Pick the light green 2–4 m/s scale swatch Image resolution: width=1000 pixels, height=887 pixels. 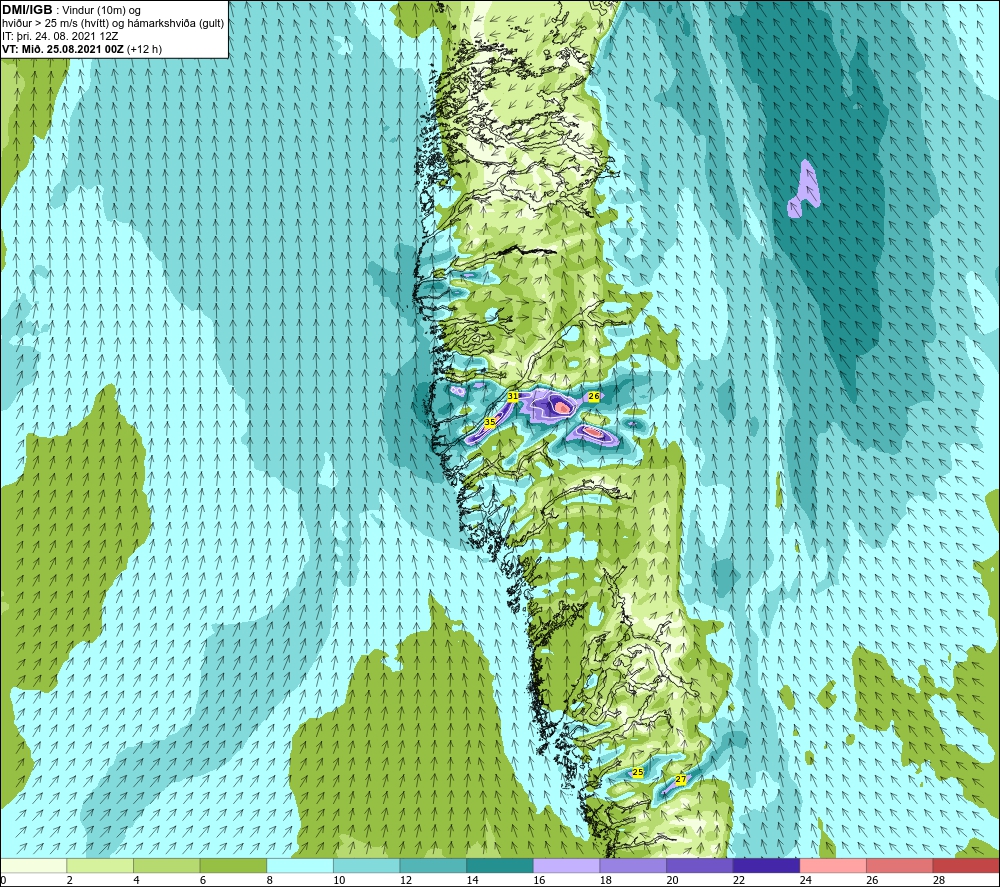point(99,866)
